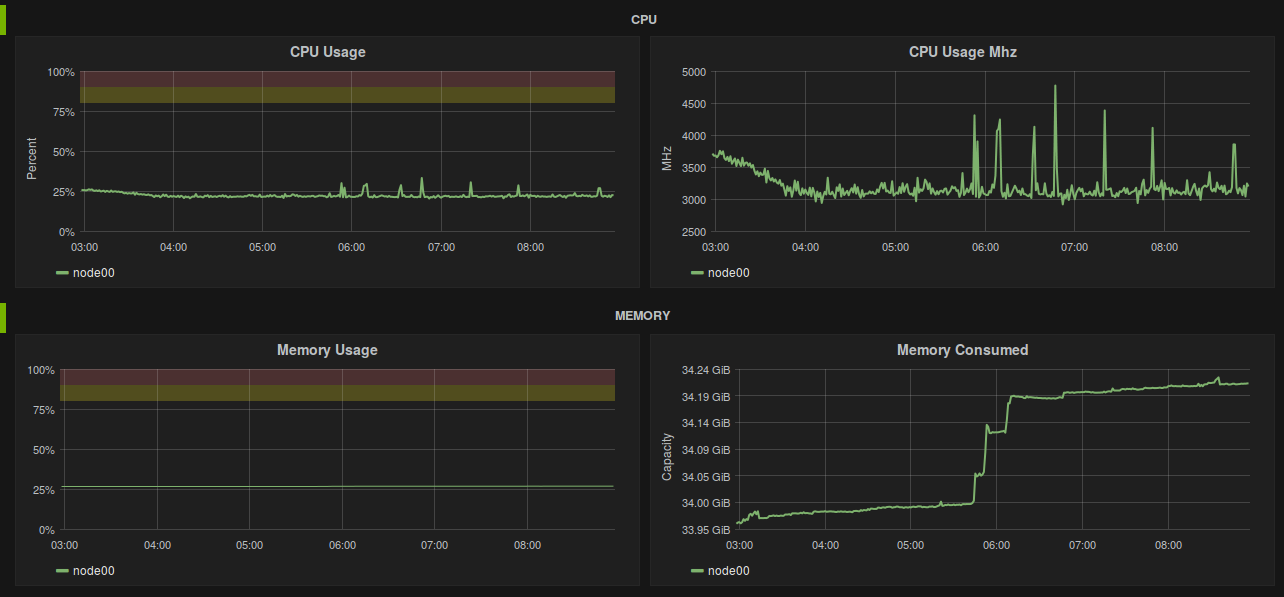Viewport: 1284px width, 597px height.
Task: Click the 08:00 time label in CPU Usage
Action: point(530,247)
